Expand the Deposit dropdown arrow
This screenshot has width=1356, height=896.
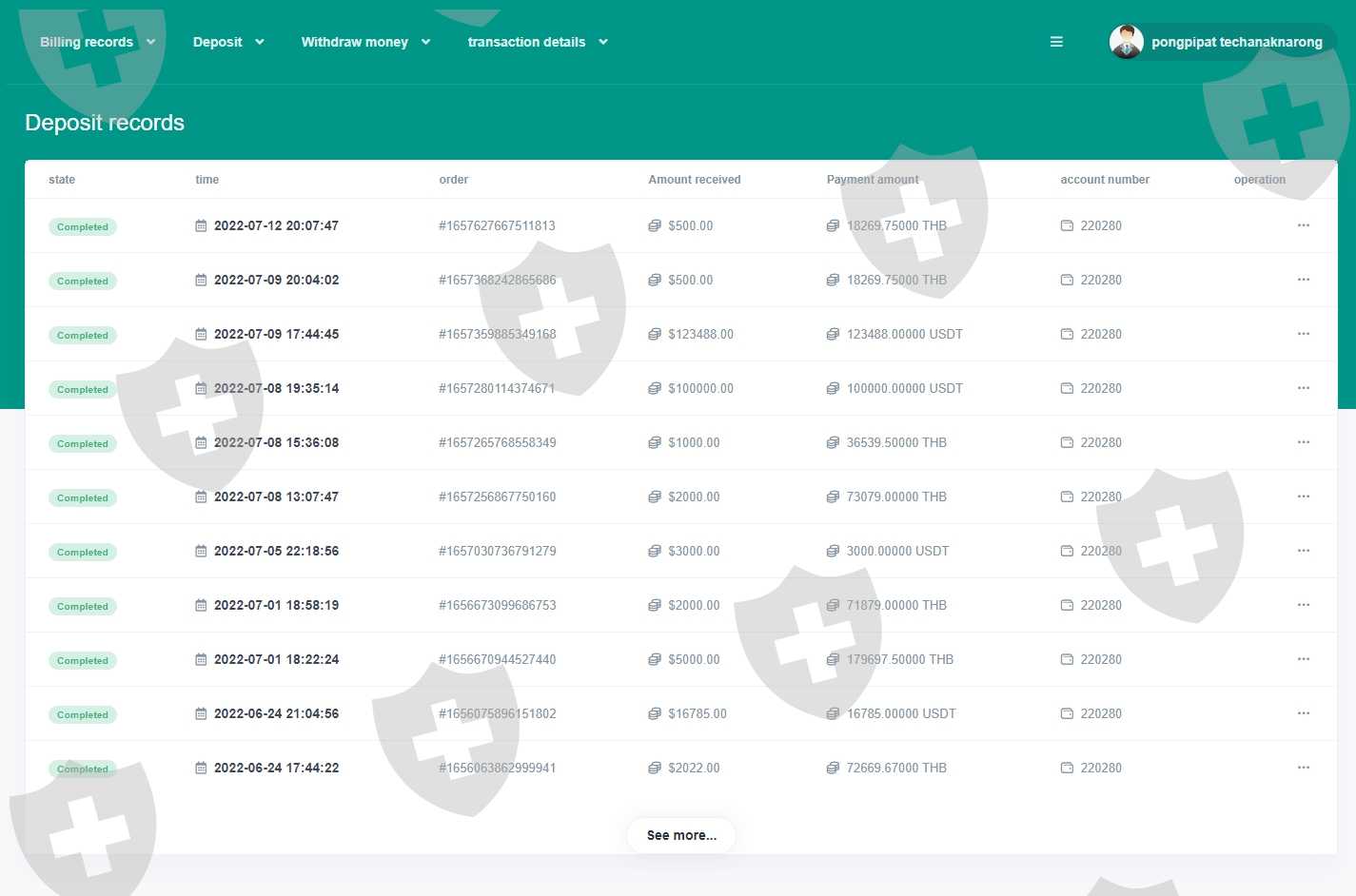point(260,42)
